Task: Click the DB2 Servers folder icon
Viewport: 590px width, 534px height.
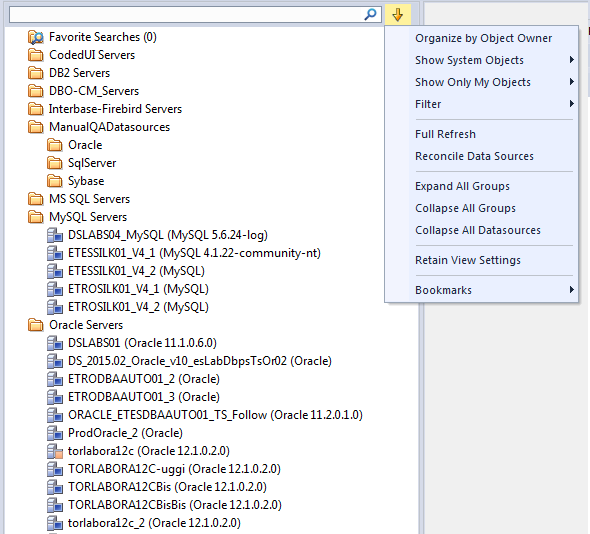Action: pyautogui.click(x=36, y=73)
